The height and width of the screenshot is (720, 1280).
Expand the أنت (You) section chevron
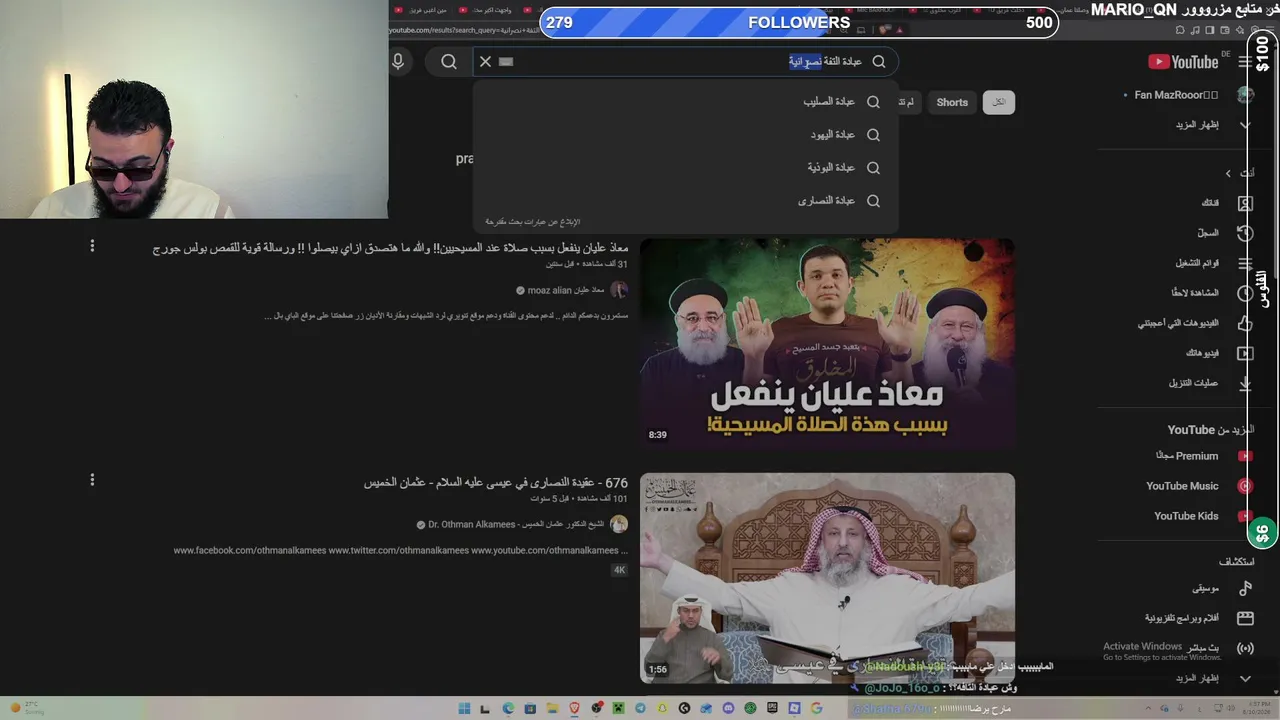(x=1228, y=173)
